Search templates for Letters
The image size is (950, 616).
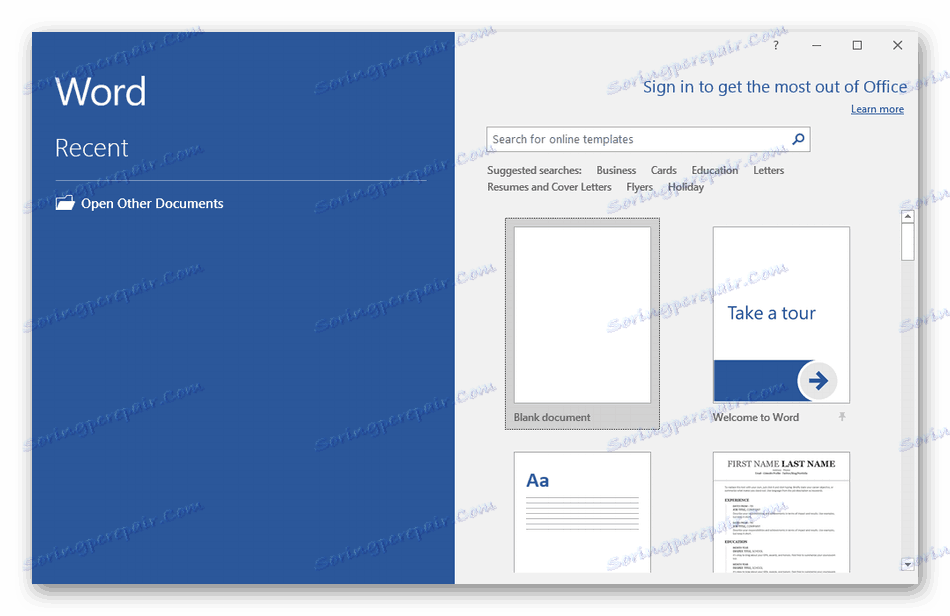click(768, 170)
